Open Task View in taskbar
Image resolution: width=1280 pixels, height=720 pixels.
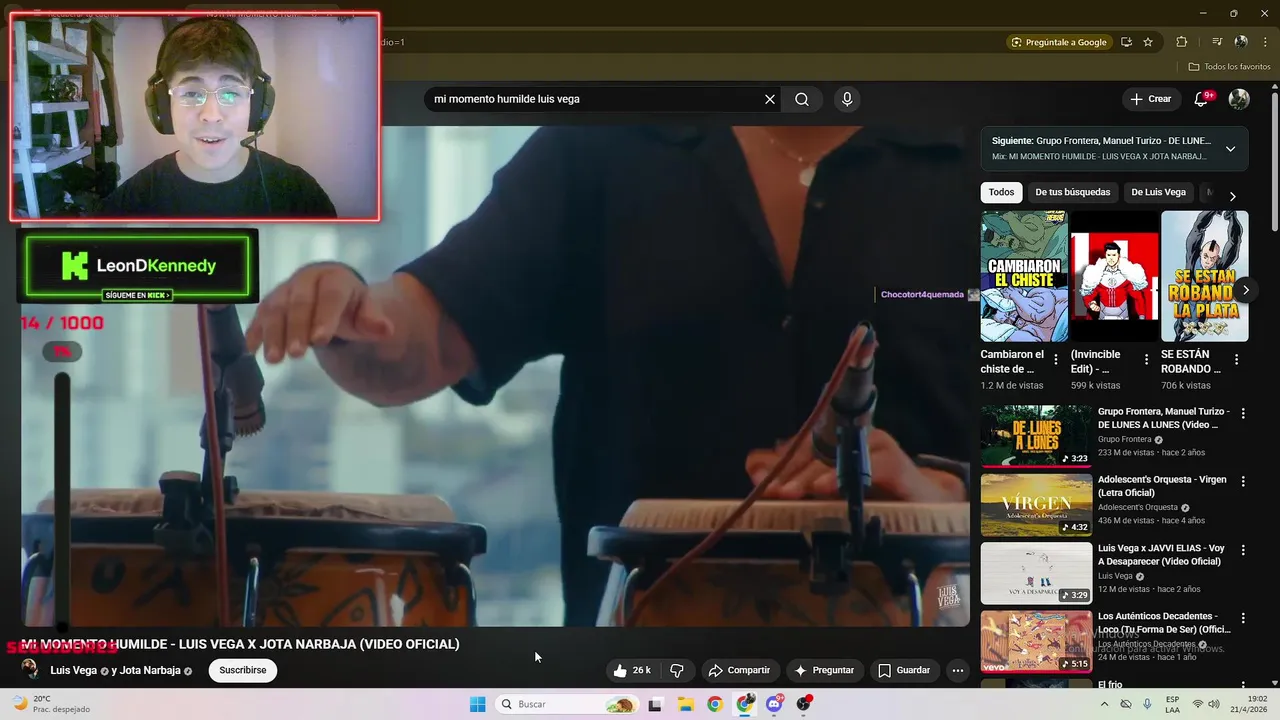tap(655, 704)
